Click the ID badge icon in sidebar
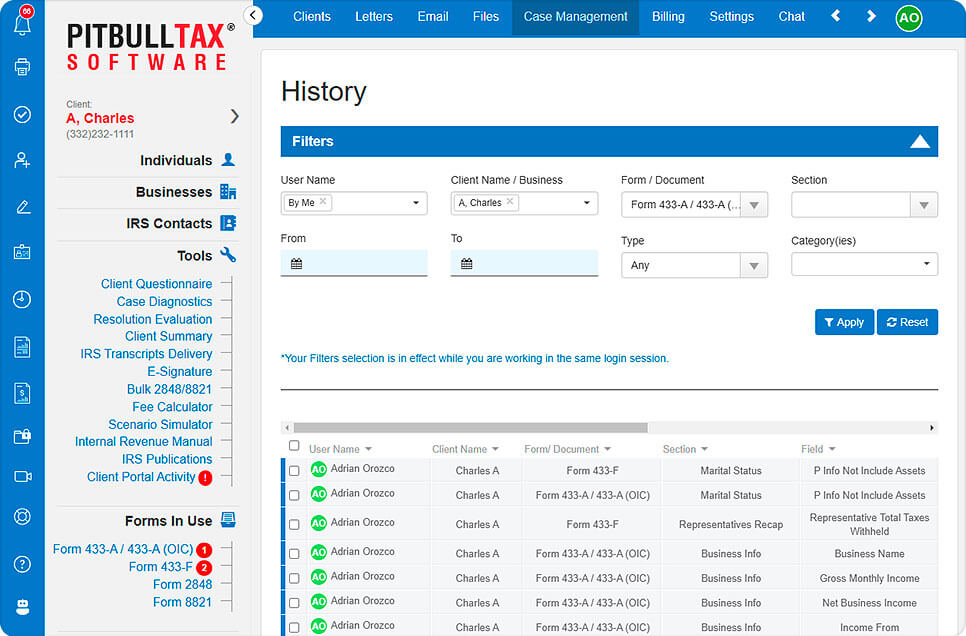This screenshot has width=966, height=636. point(22,252)
